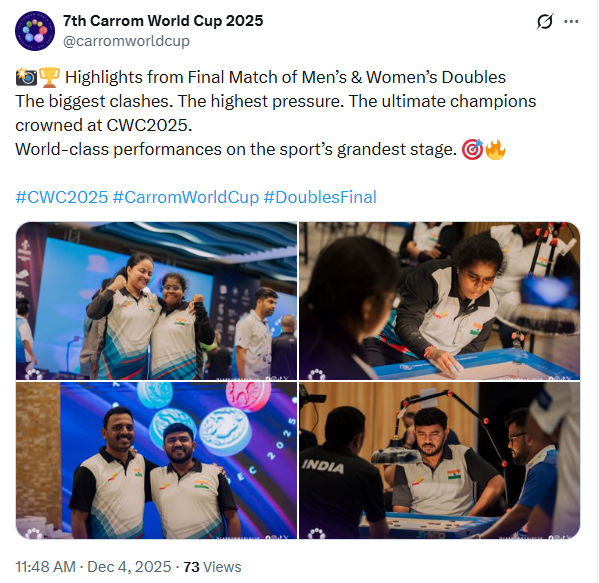Open the #CarromWorldCup hashtag
599x583 pixels.
pos(186,197)
